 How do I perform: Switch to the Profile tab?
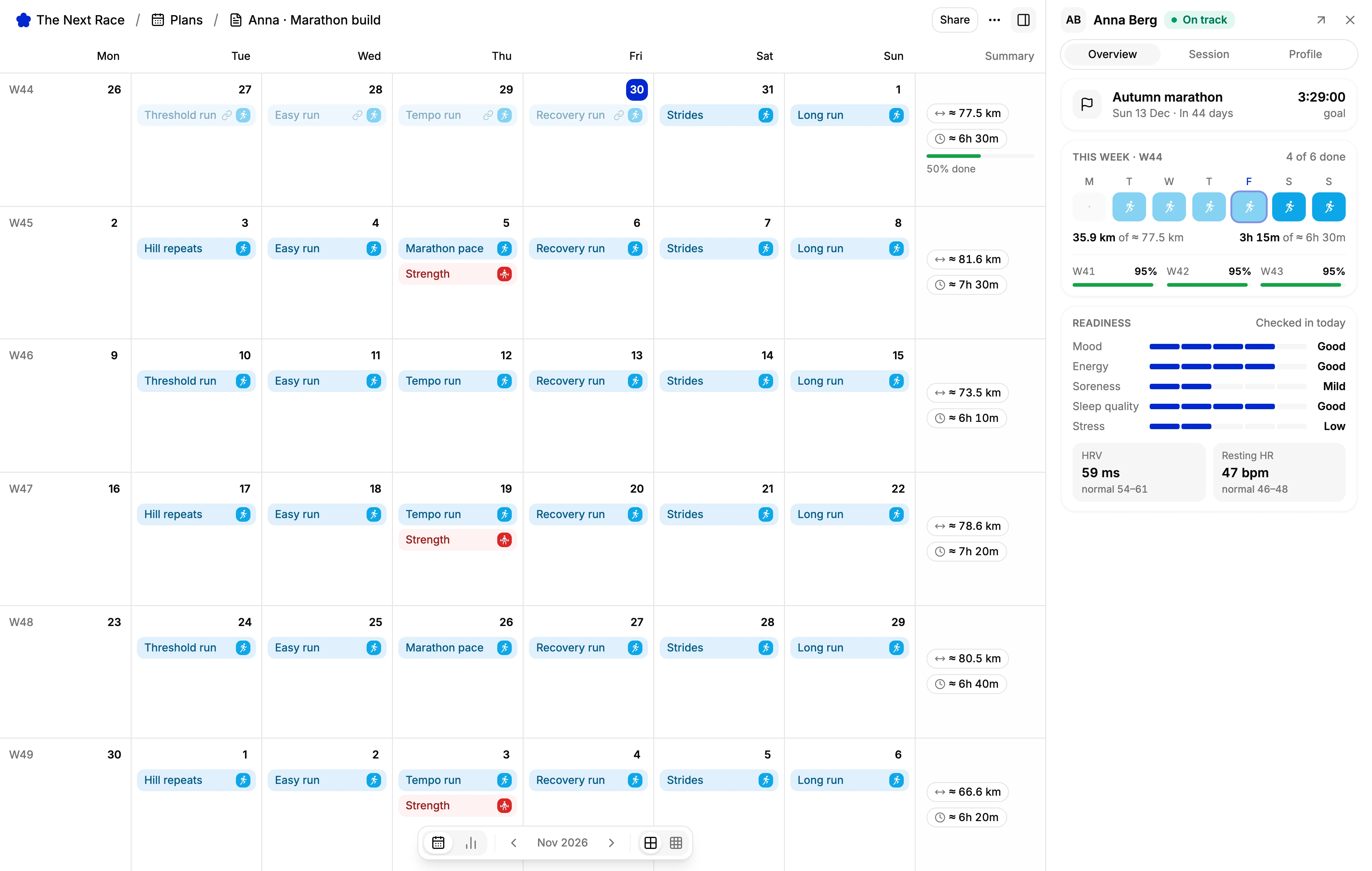(1305, 54)
